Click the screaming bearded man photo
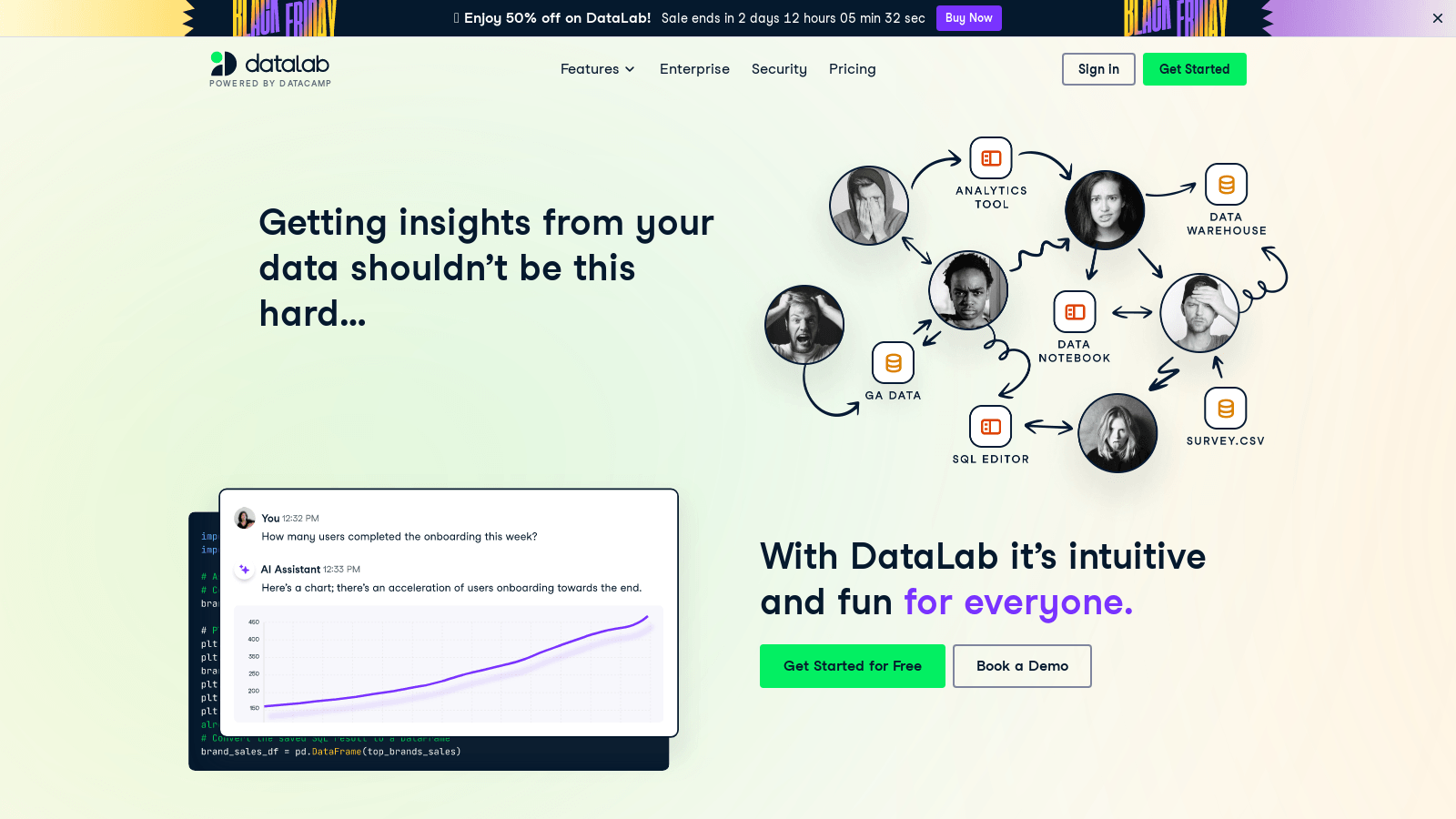The height and width of the screenshot is (819, 1456). pyautogui.click(x=804, y=325)
